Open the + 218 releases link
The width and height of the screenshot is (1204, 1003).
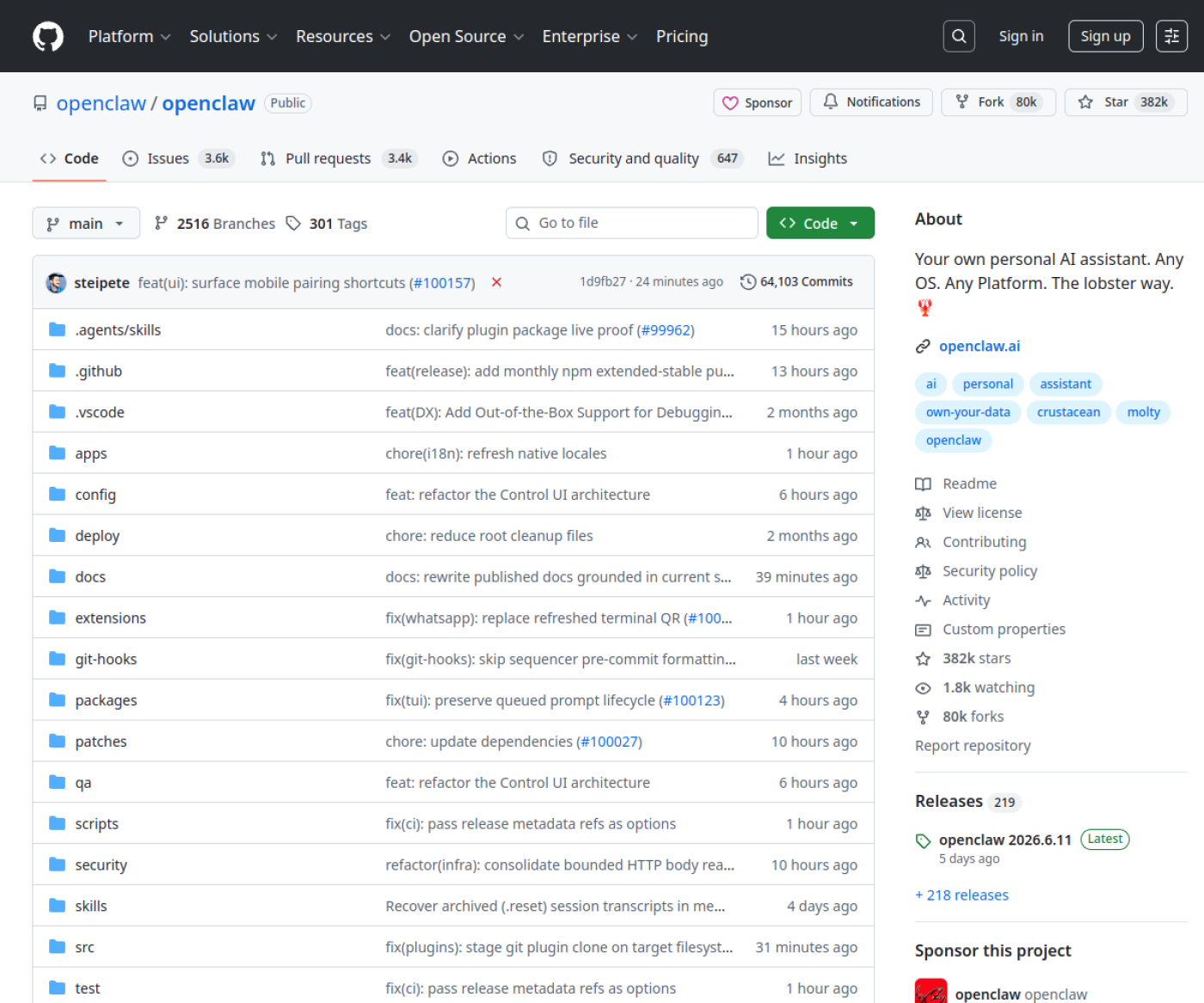(962, 895)
